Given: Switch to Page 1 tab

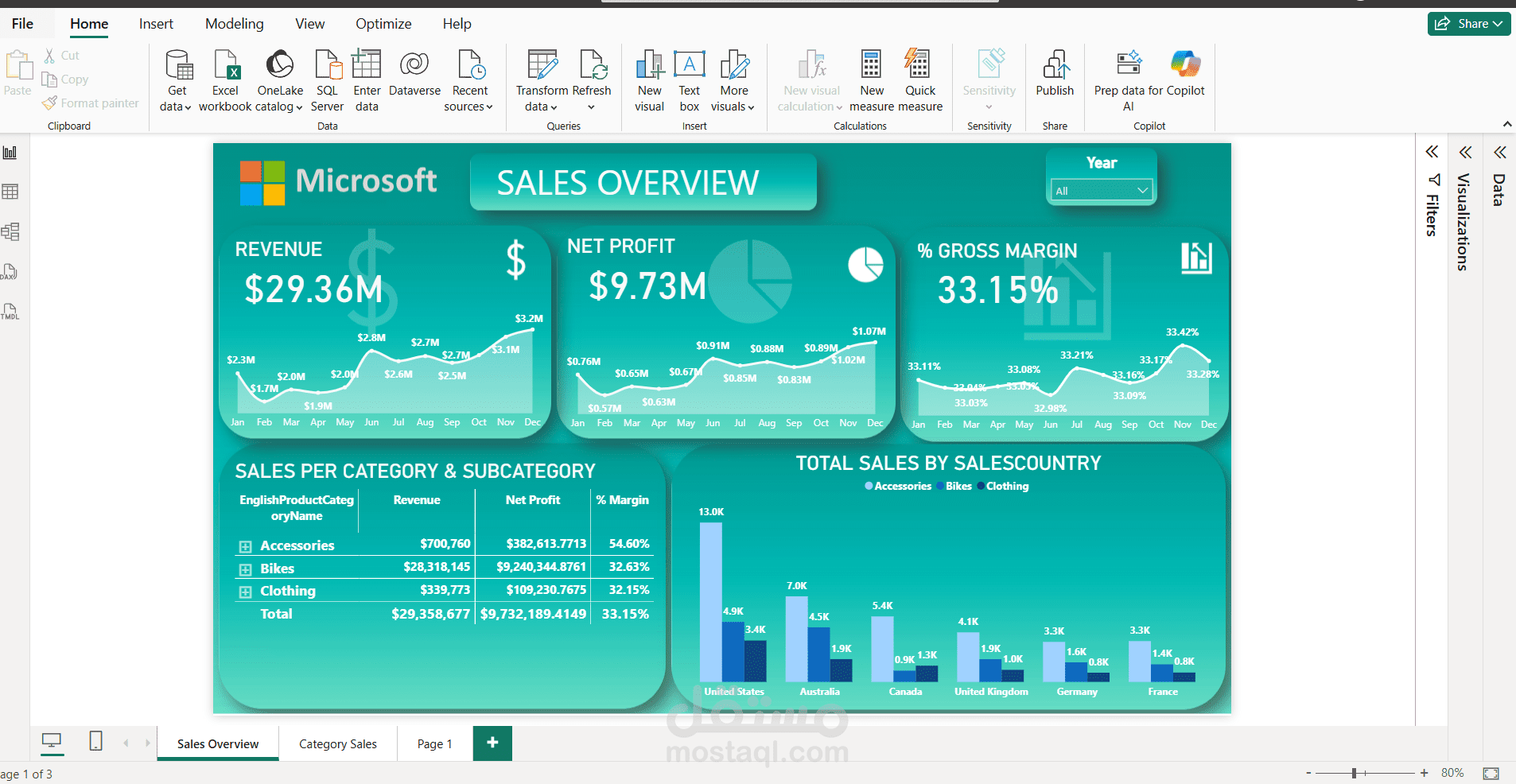Looking at the screenshot, I should [x=434, y=743].
